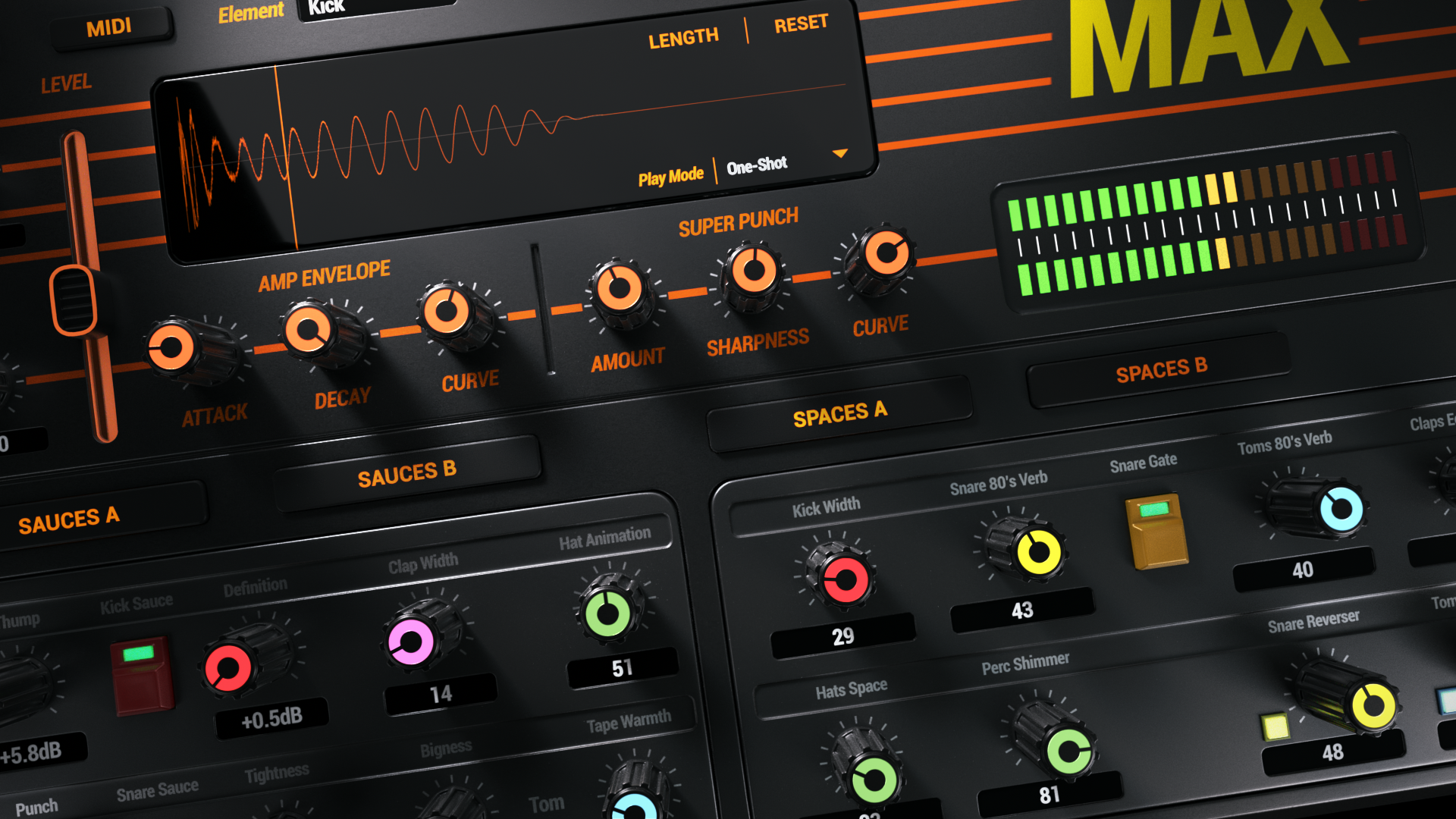Toggle the small yellow Snare Reverser square

[x=1276, y=726]
